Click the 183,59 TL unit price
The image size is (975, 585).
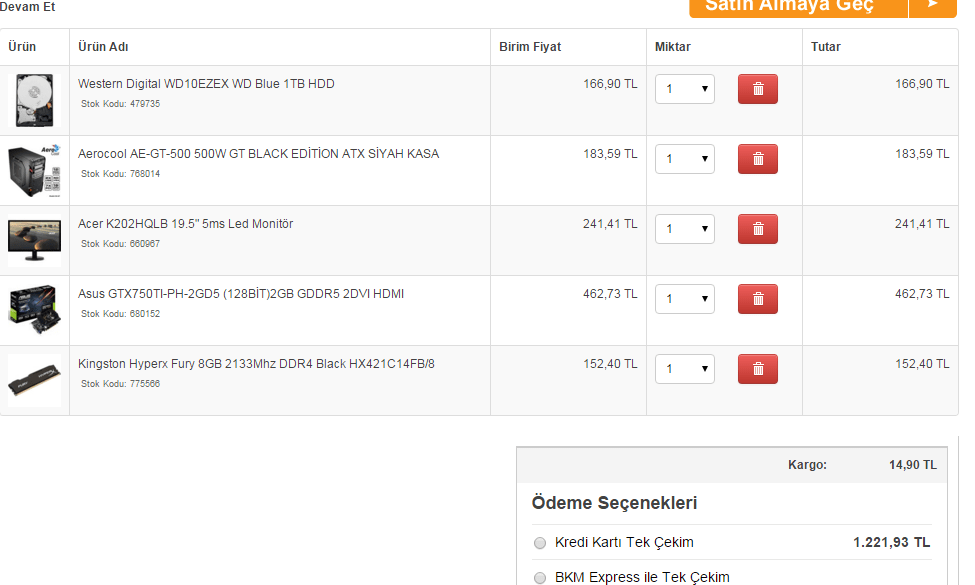(610, 154)
